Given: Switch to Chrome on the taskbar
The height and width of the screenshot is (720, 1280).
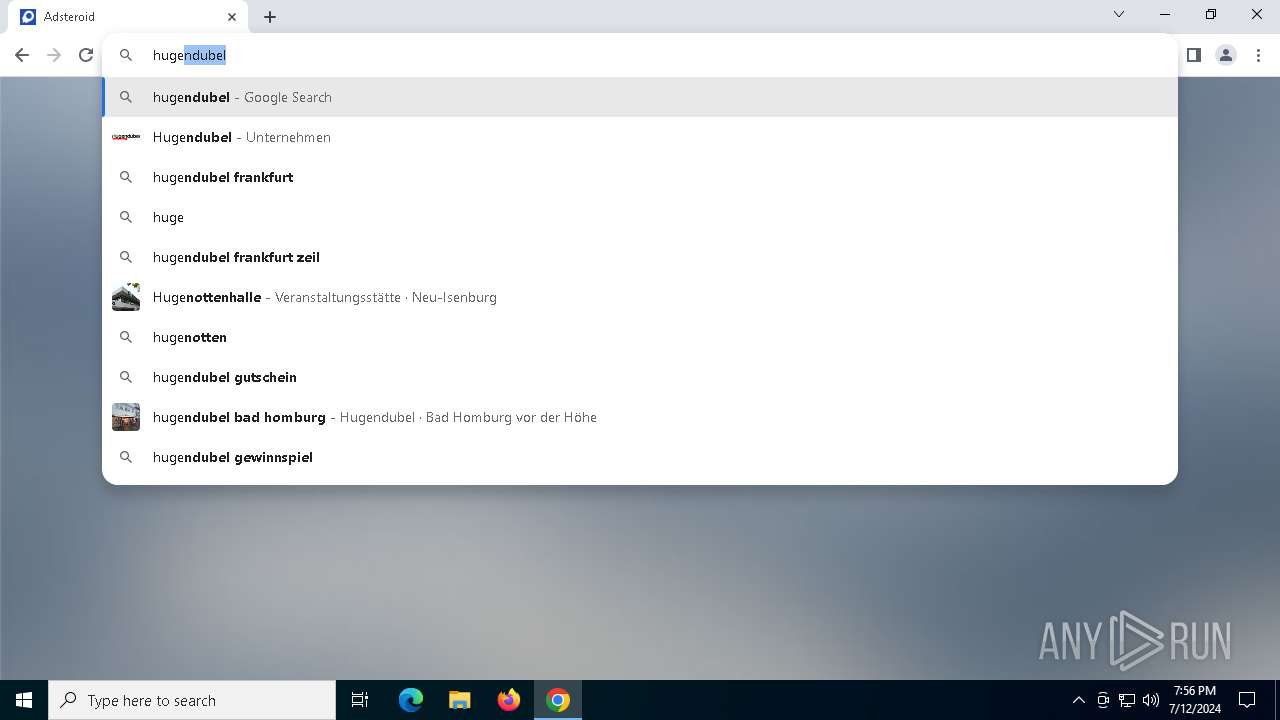Looking at the screenshot, I should 558,700.
